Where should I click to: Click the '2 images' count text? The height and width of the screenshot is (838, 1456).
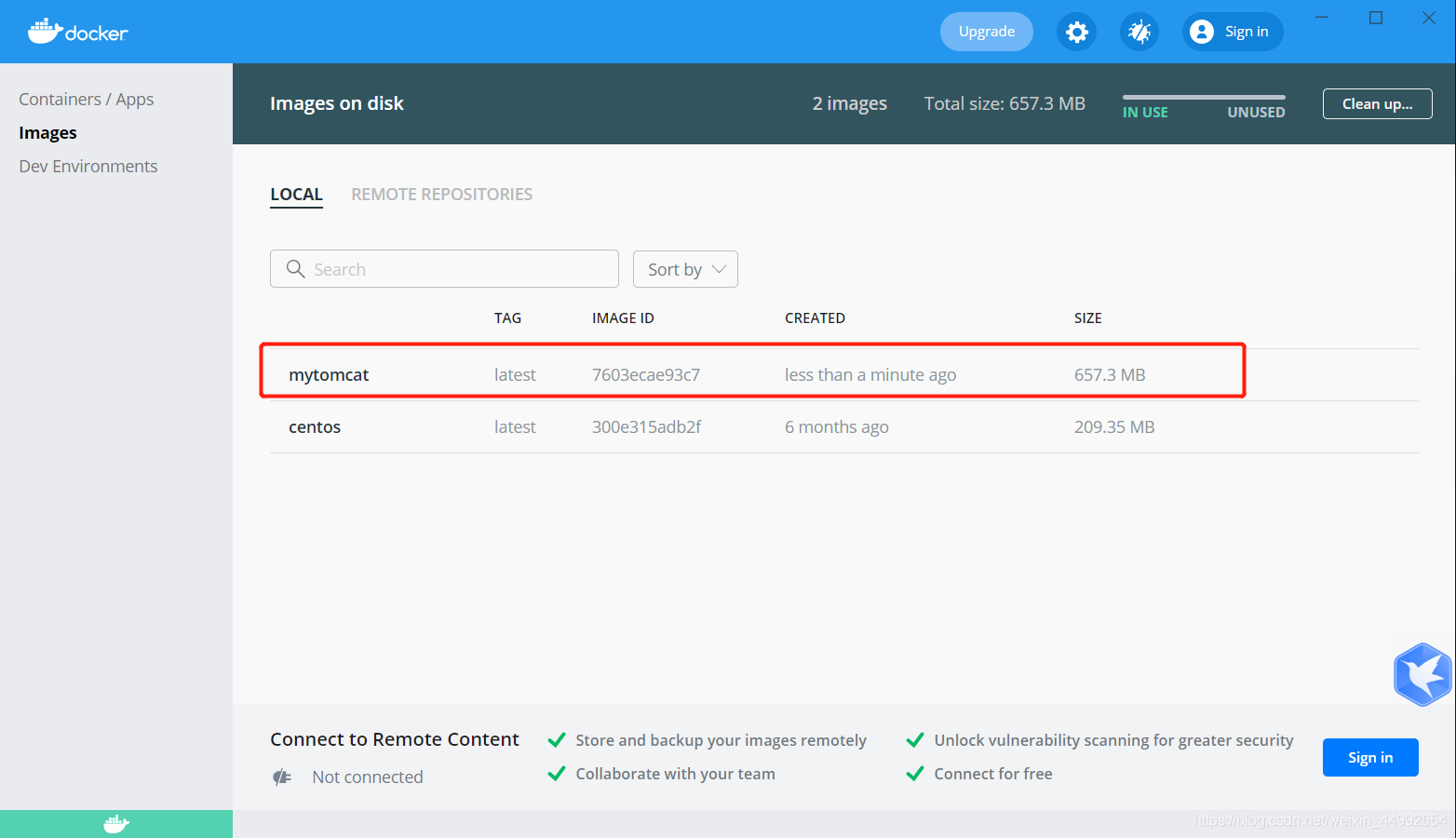(850, 103)
